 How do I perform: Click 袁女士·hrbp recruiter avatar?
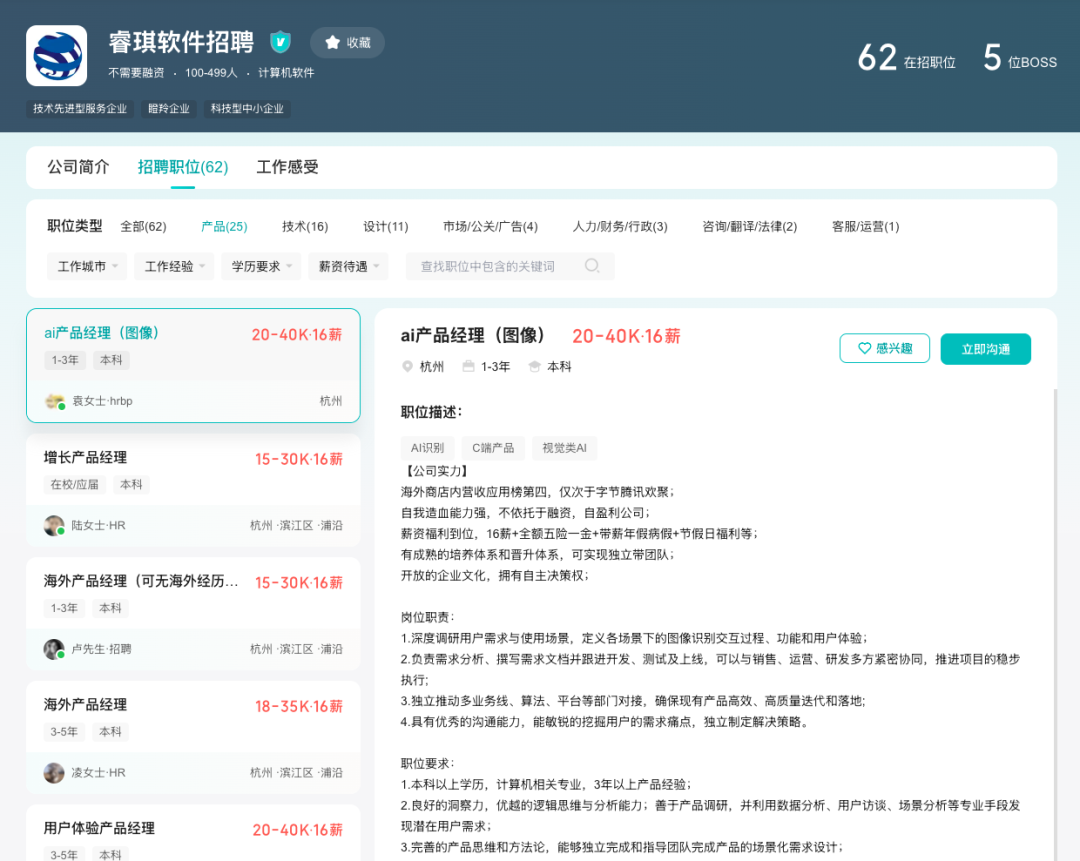point(54,401)
